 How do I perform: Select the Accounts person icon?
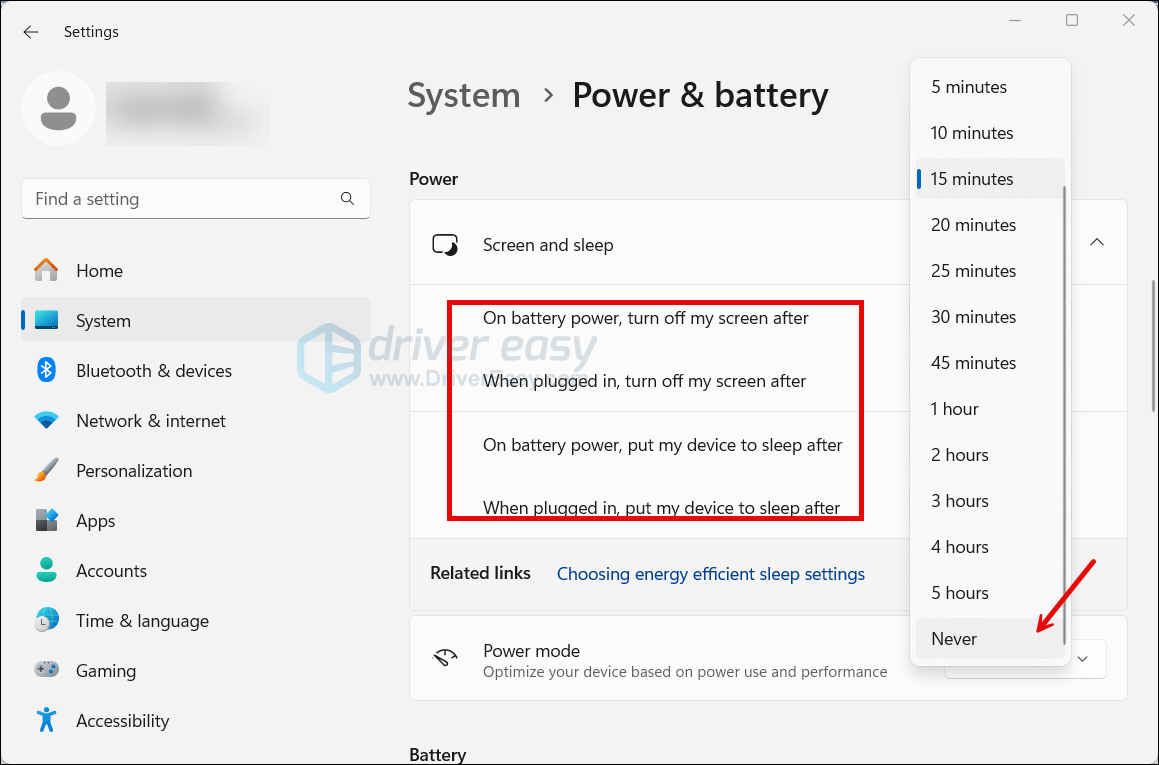pos(46,571)
